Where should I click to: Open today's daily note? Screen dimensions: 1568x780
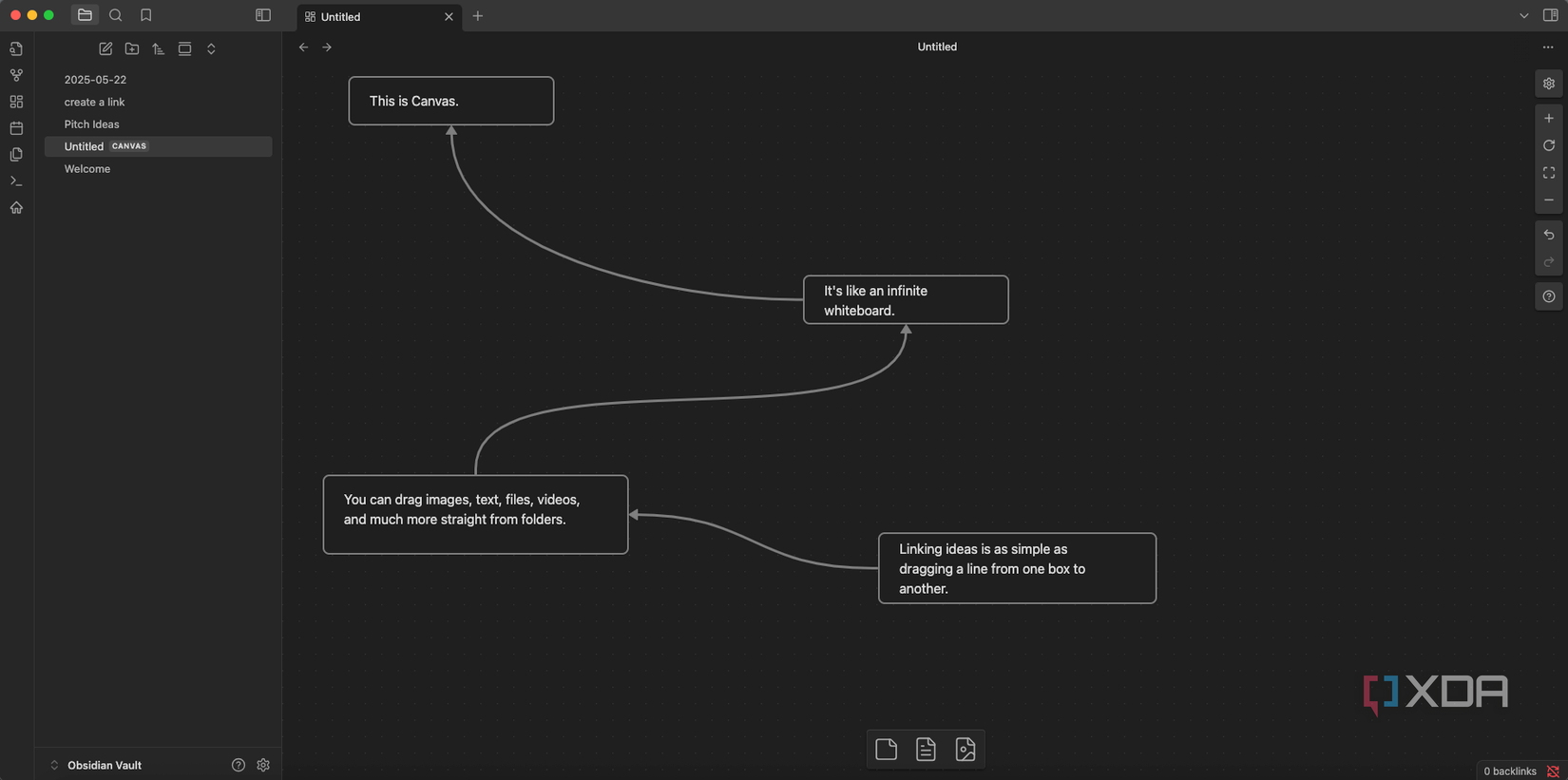(16, 128)
